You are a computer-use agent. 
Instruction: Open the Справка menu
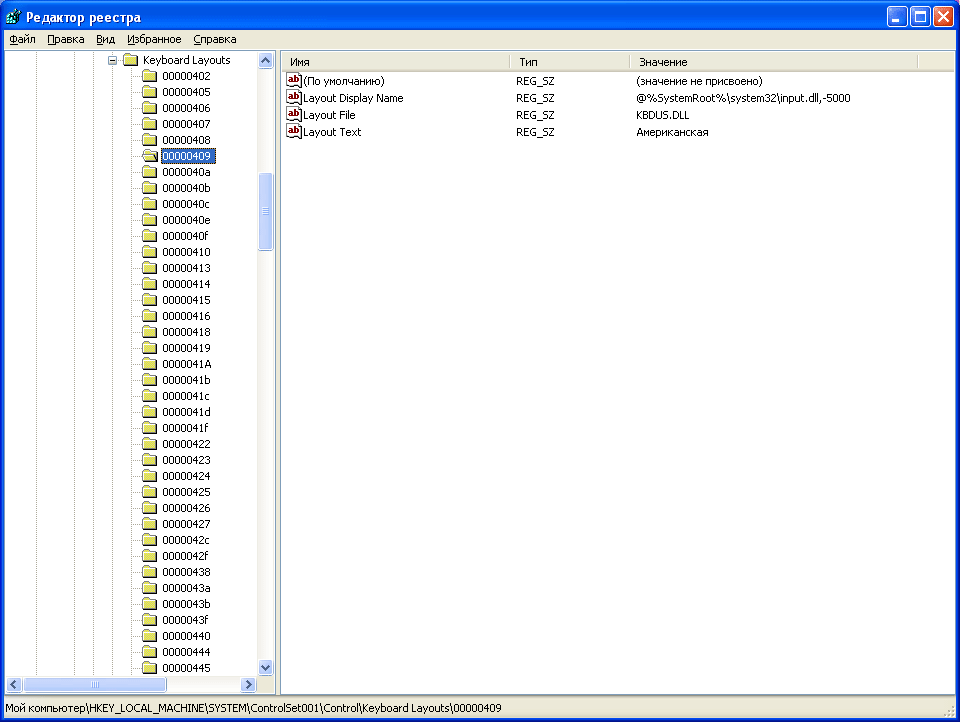pyautogui.click(x=214, y=39)
